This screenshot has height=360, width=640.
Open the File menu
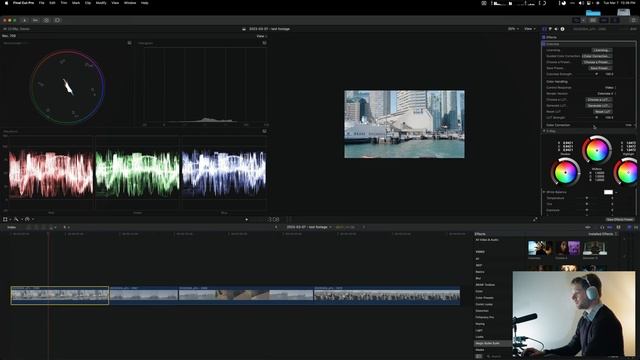coord(42,3)
